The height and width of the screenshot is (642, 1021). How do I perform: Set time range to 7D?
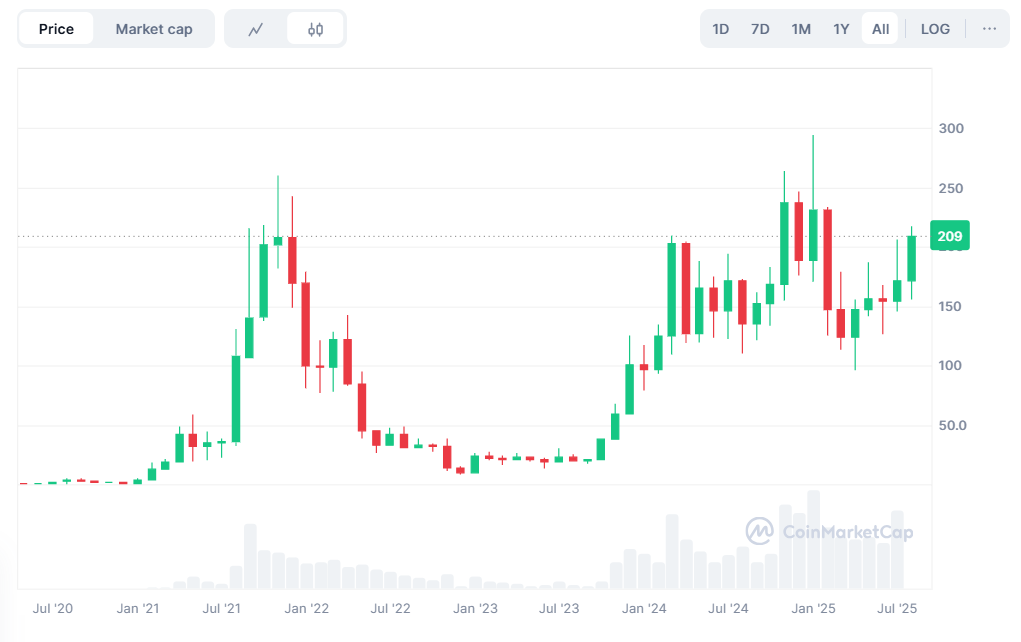760,29
